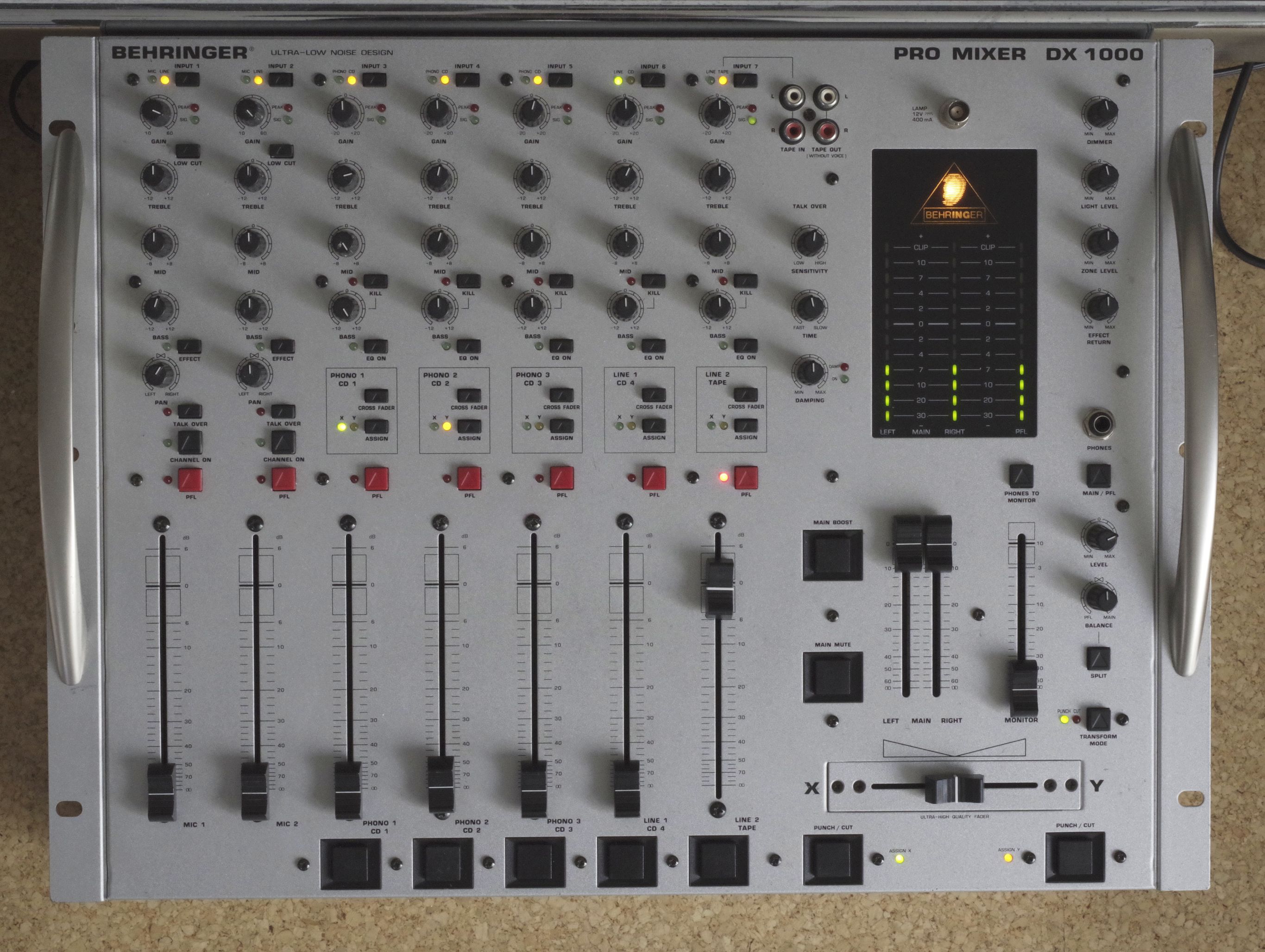Grab the LINE 2 TAPE channel fader cap

[719, 587]
